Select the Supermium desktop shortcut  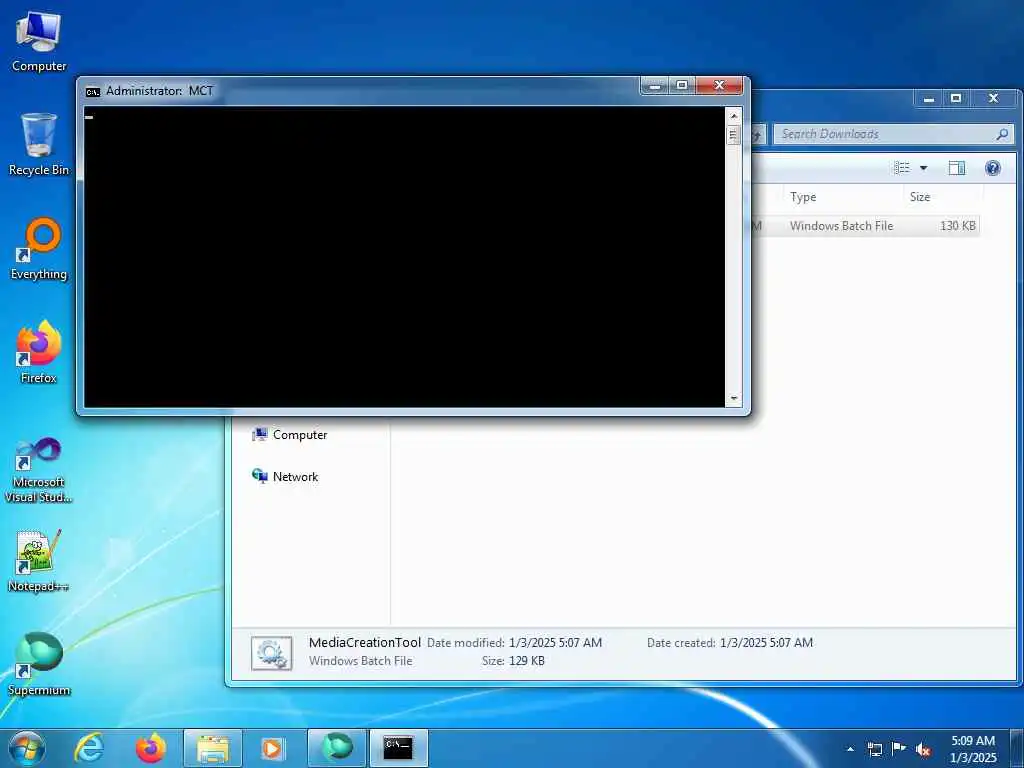(39, 664)
